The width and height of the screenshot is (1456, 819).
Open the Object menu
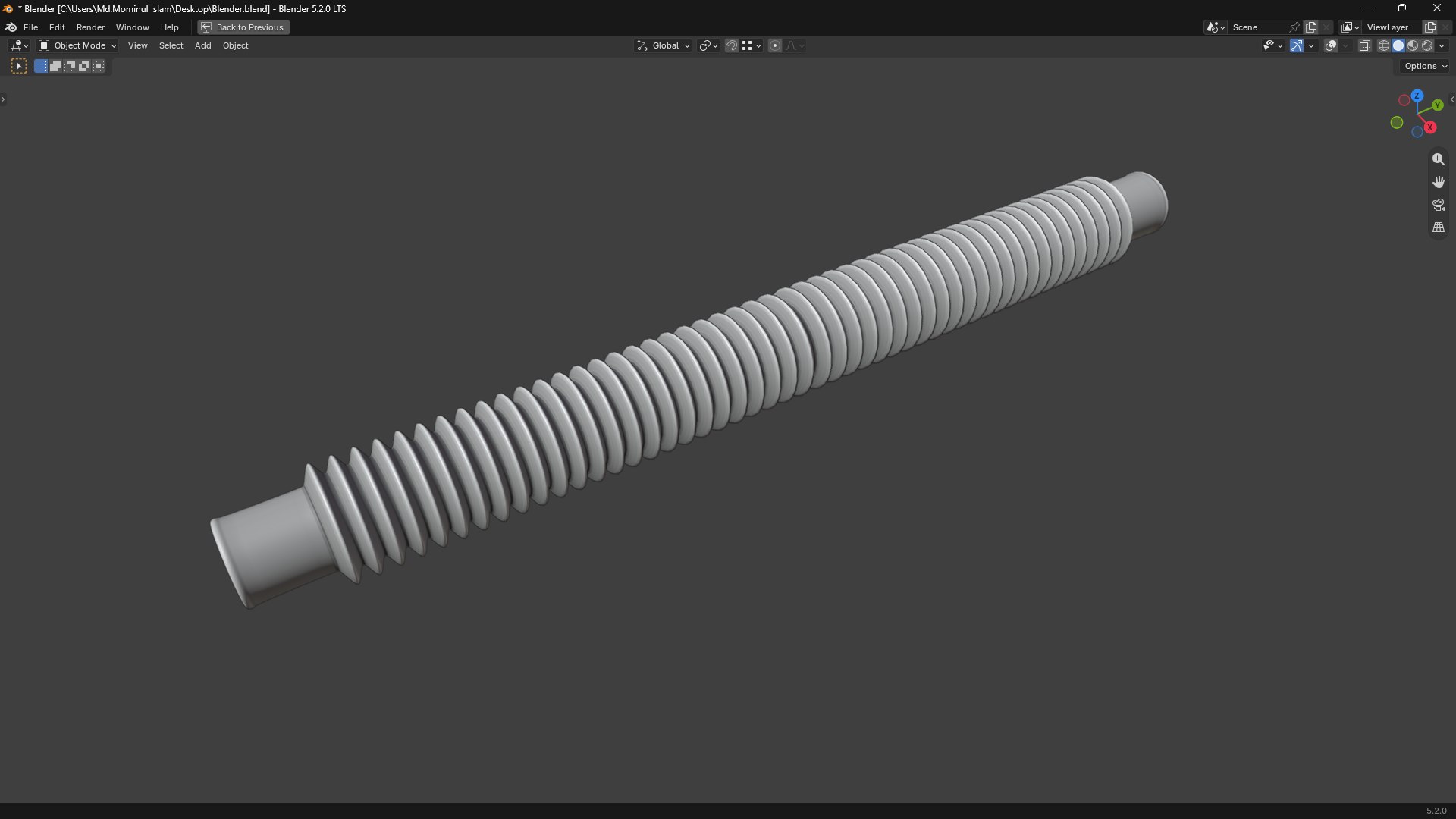pos(235,45)
